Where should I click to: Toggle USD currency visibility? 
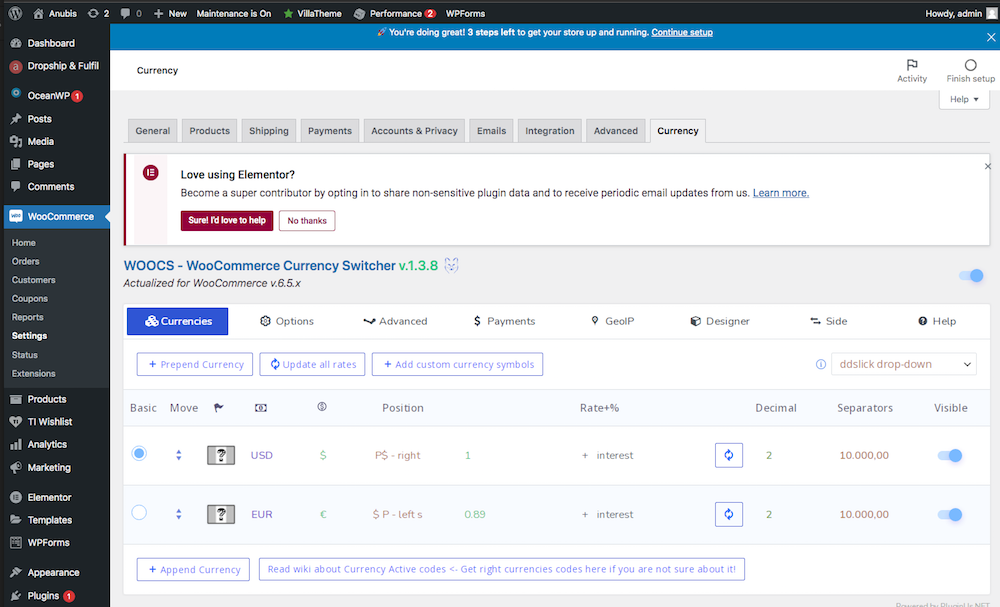point(950,455)
